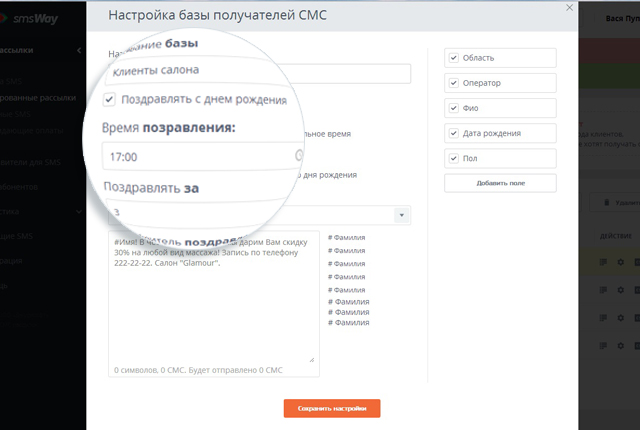Click the trash icon on 'Удалить' button
This screenshot has height=430, width=640.
pos(607,202)
